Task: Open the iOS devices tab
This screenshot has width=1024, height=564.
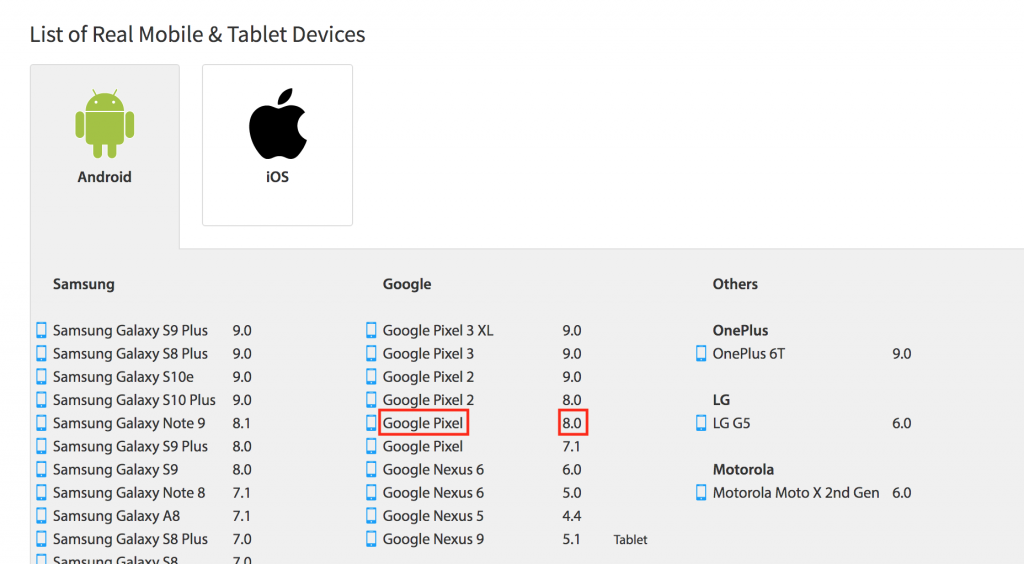Action: [x=278, y=145]
